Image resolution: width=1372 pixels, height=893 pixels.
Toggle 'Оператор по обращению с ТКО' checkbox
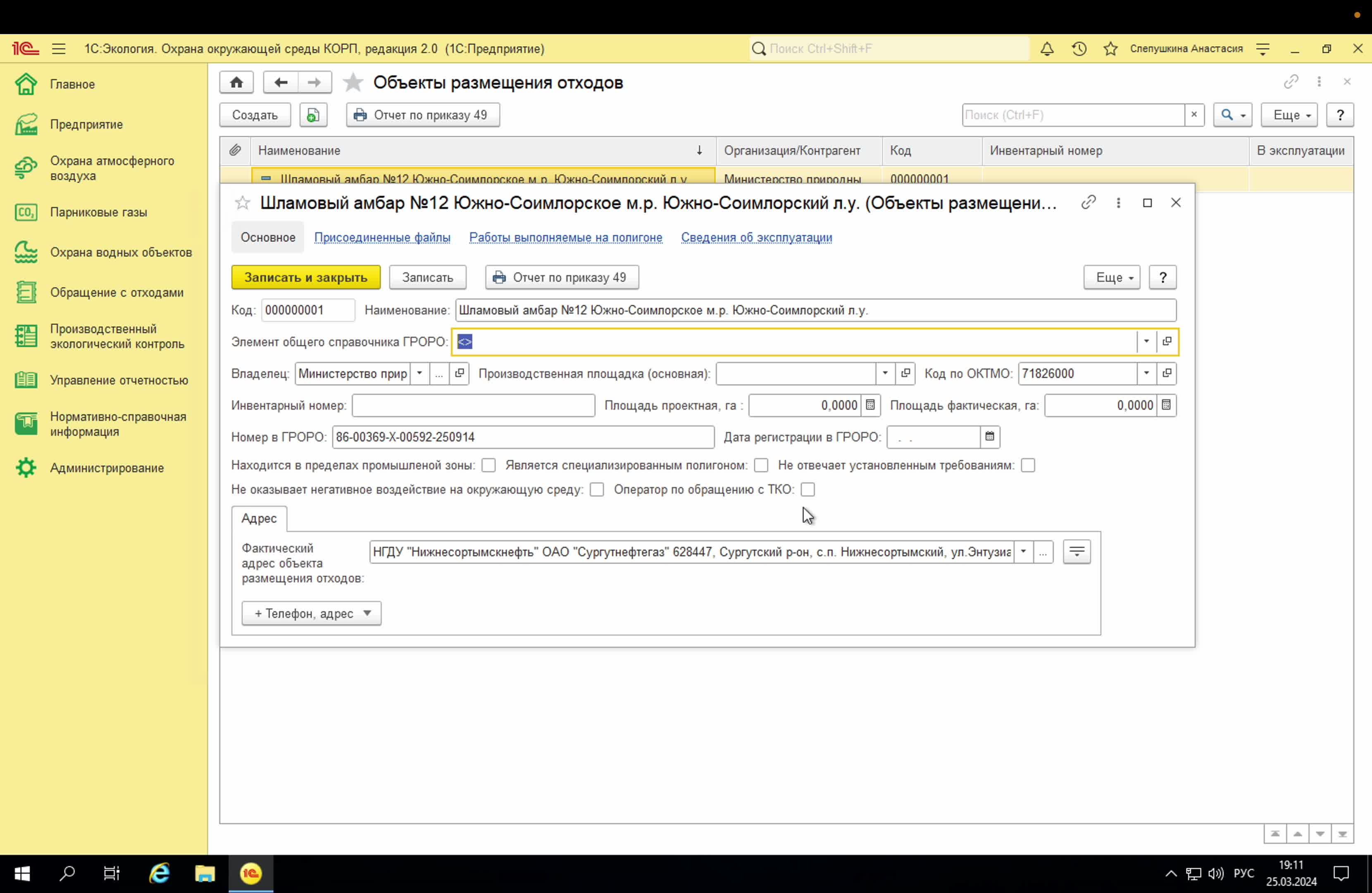point(807,489)
